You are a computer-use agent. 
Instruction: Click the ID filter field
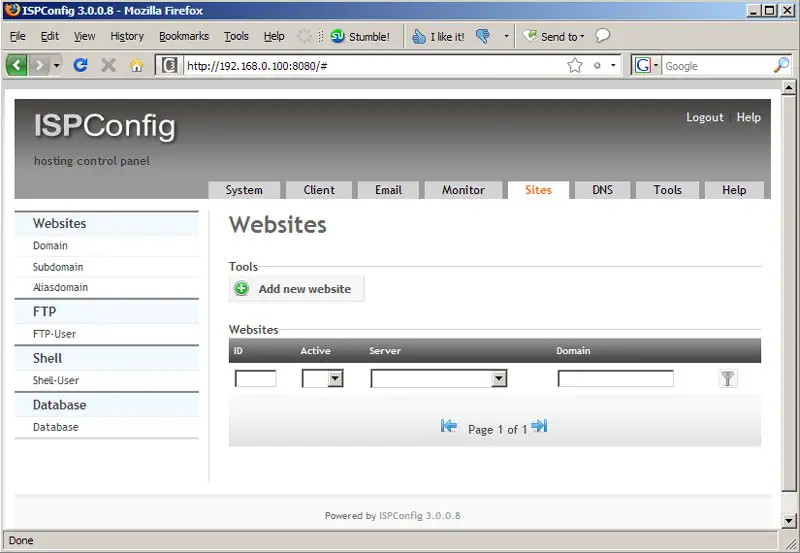pos(255,379)
